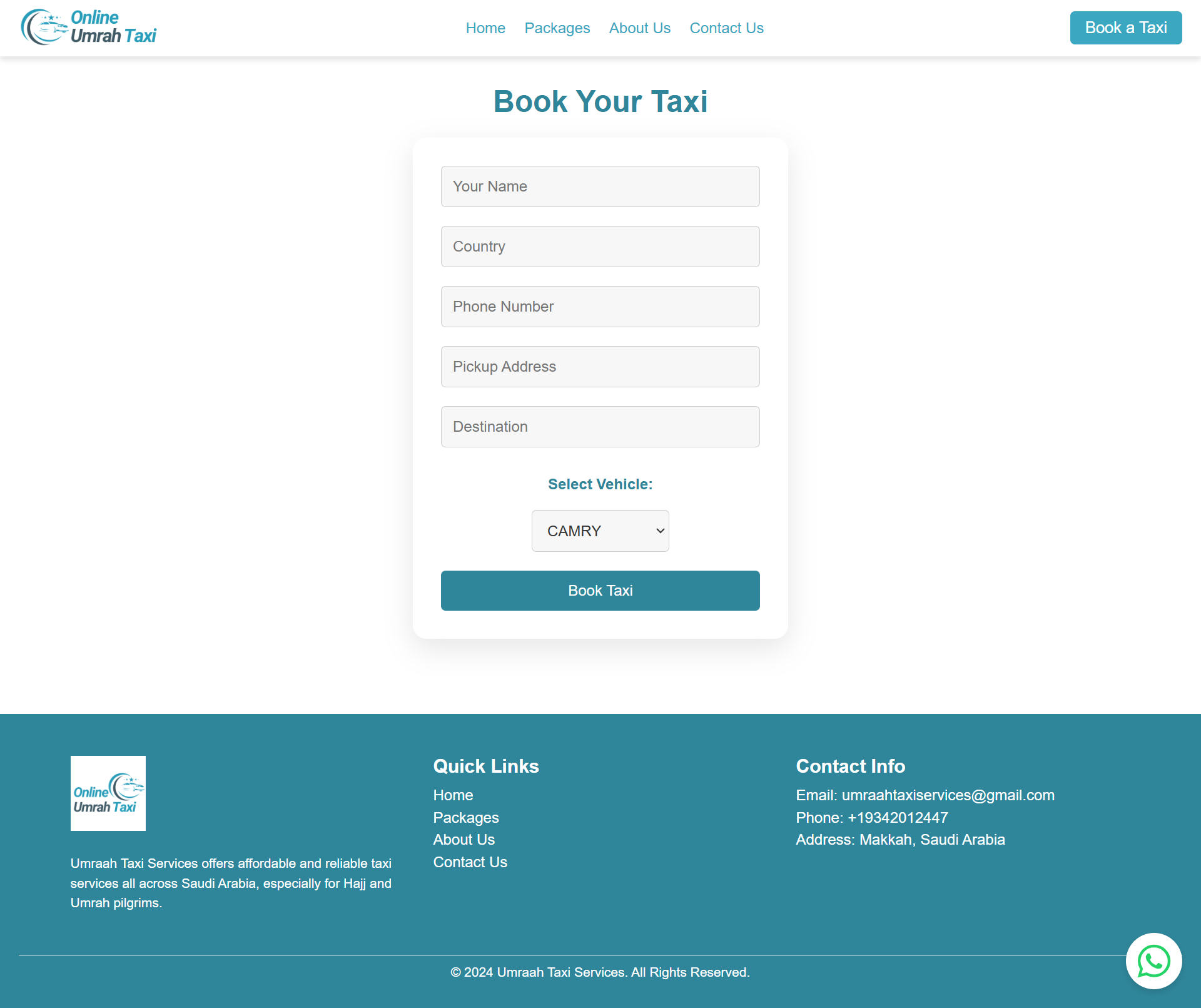
Task: Enter text in Your Name input field
Action: pyautogui.click(x=600, y=186)
